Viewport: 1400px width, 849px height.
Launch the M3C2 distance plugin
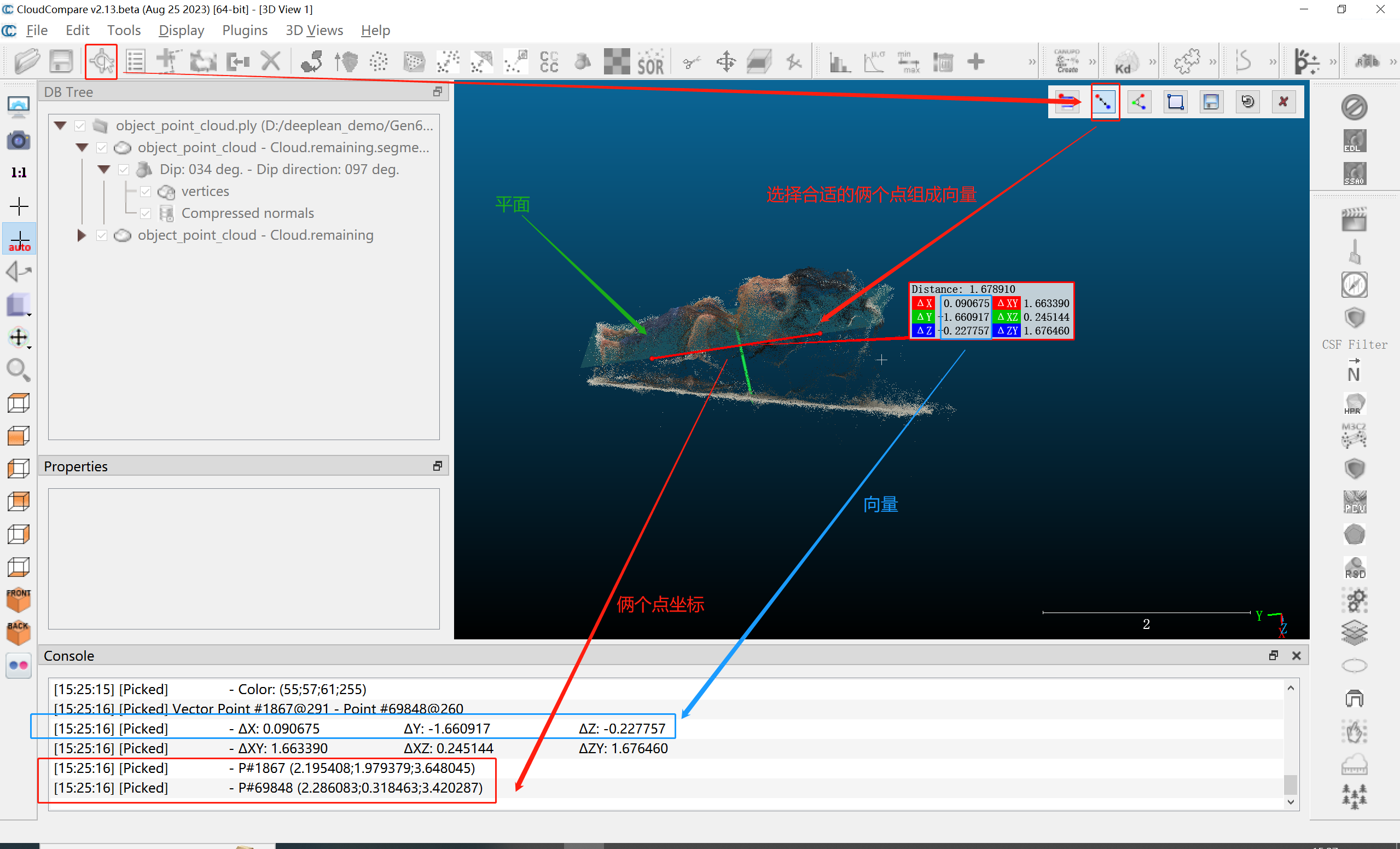(x=1355, y=436)
